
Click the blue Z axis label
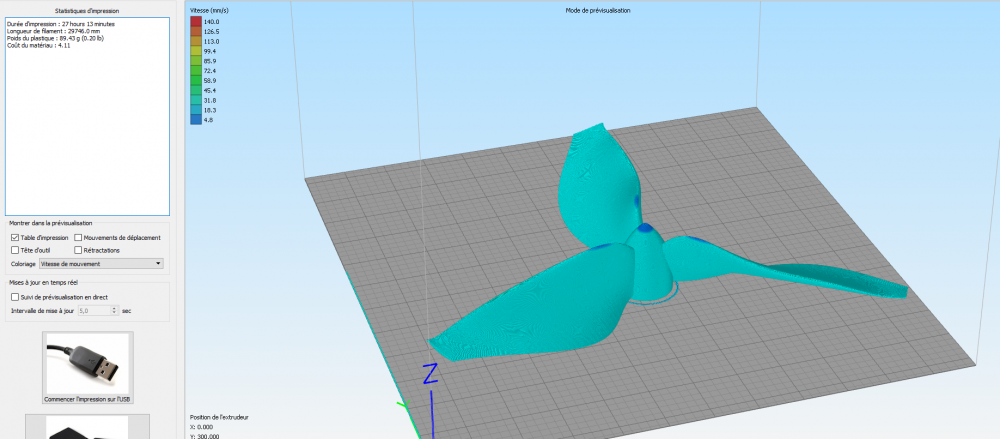431,373
